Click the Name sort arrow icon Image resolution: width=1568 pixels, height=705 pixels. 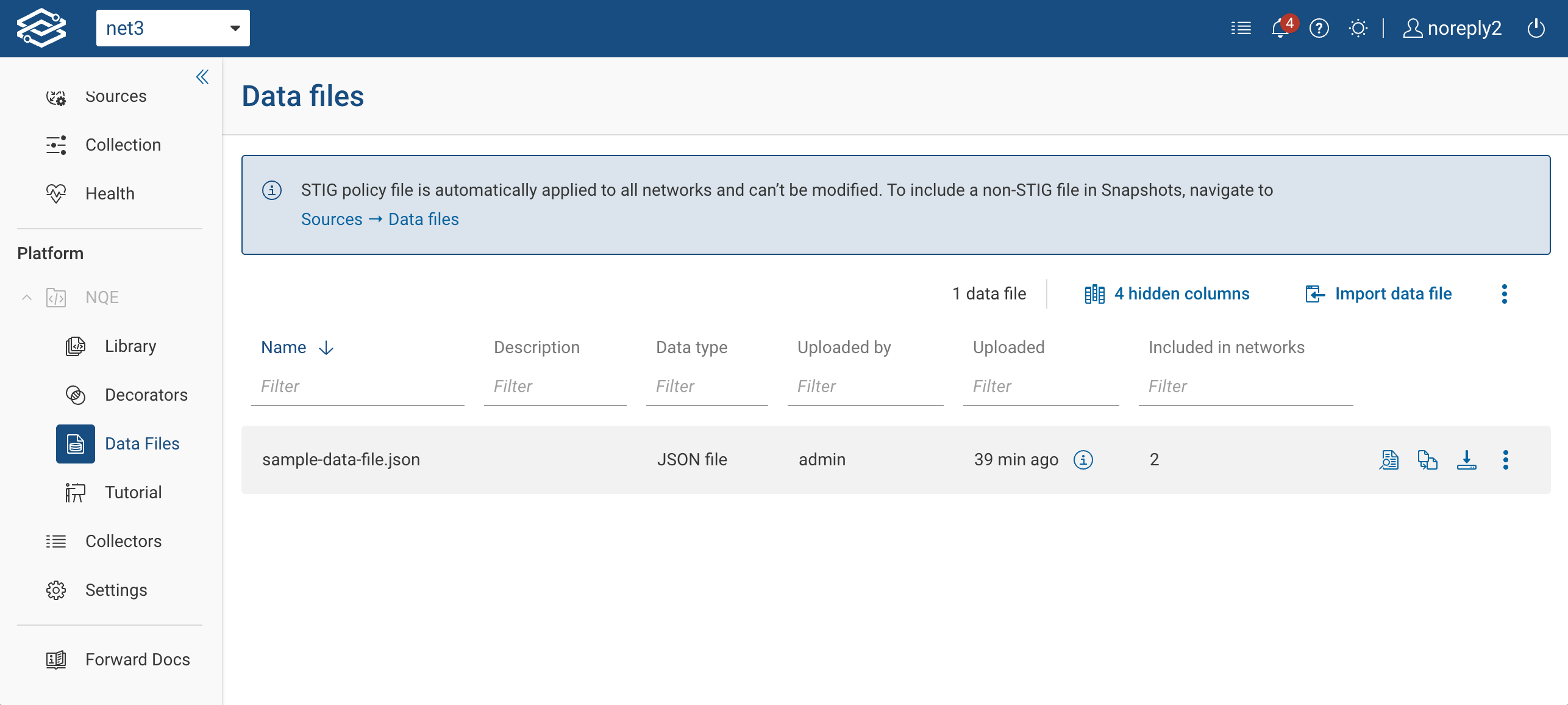(327, 348)
